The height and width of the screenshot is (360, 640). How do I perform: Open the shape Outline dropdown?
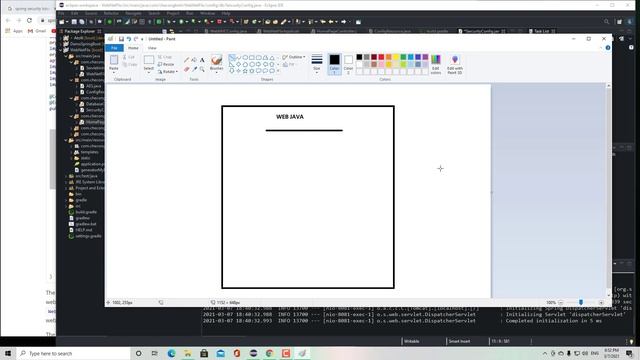(294, 57)
